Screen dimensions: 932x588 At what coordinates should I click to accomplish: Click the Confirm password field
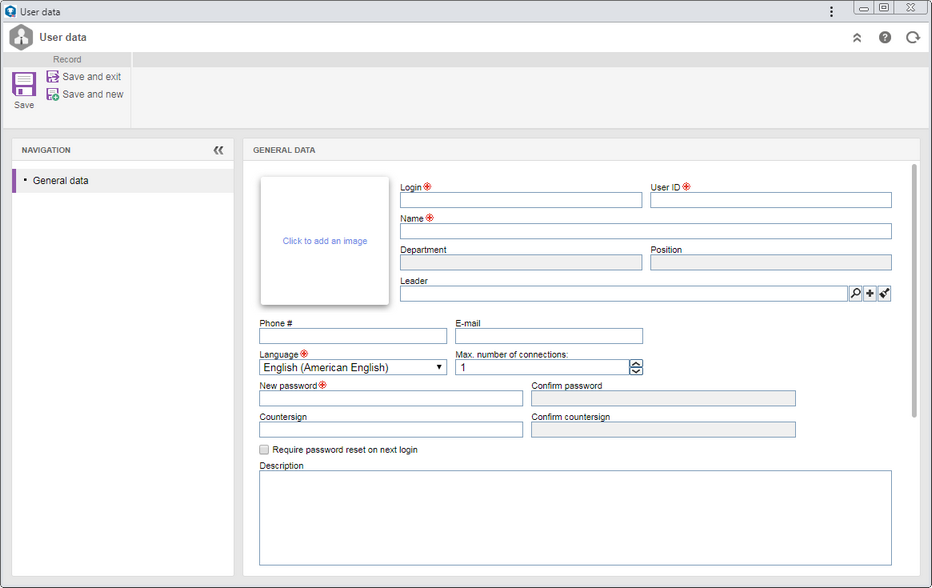[x=663, y=398]
